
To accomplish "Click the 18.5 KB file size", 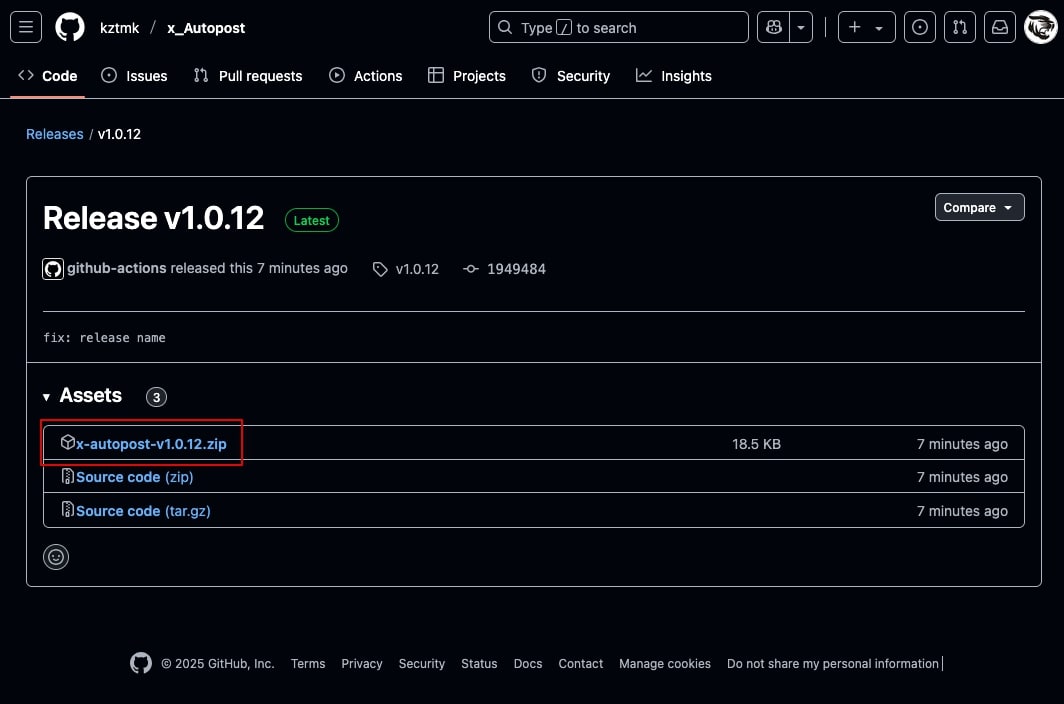I will [x=756, y=444].
